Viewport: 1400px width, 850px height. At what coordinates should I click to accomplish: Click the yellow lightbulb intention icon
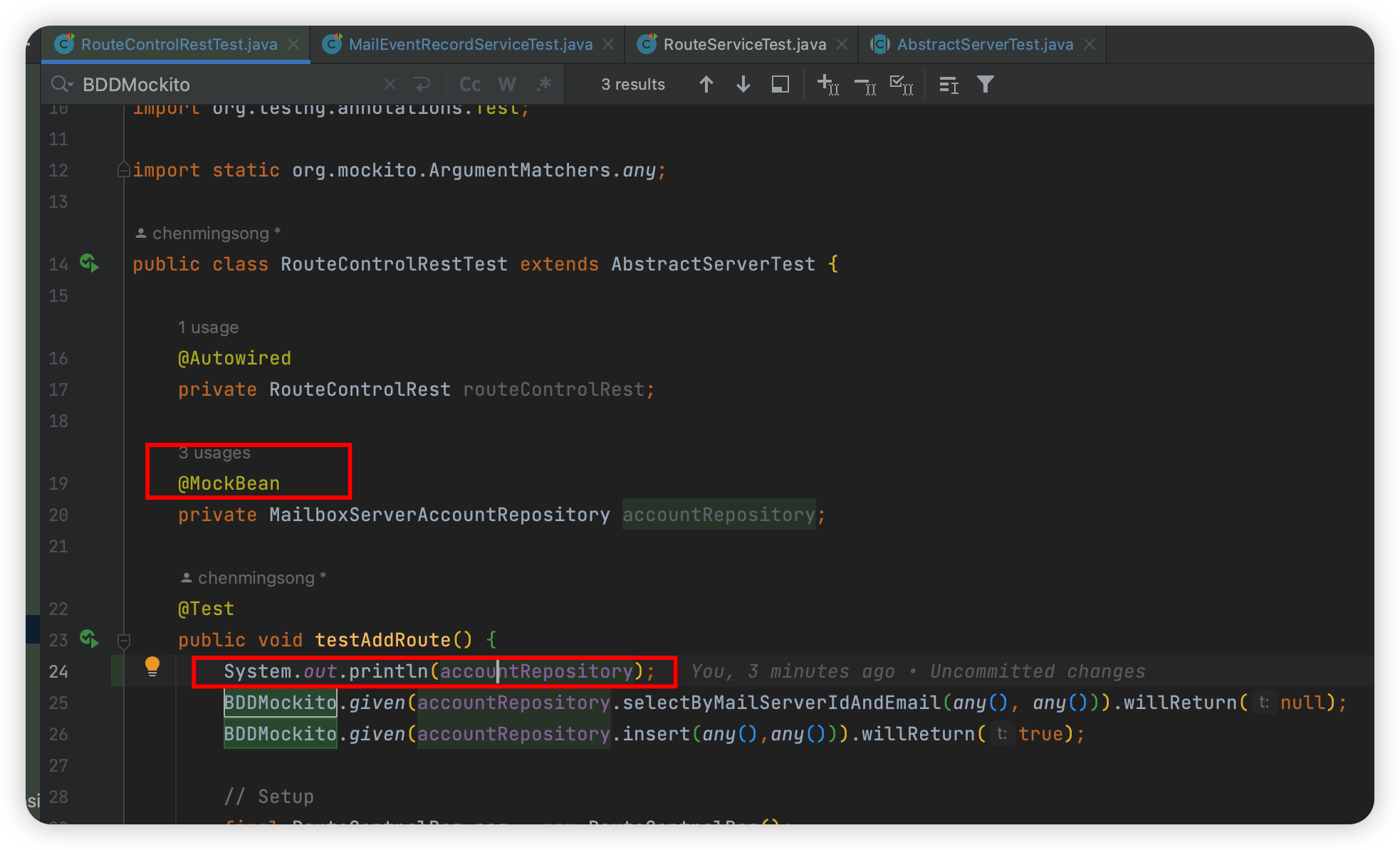pyautogui.click(x=152, y=666)
